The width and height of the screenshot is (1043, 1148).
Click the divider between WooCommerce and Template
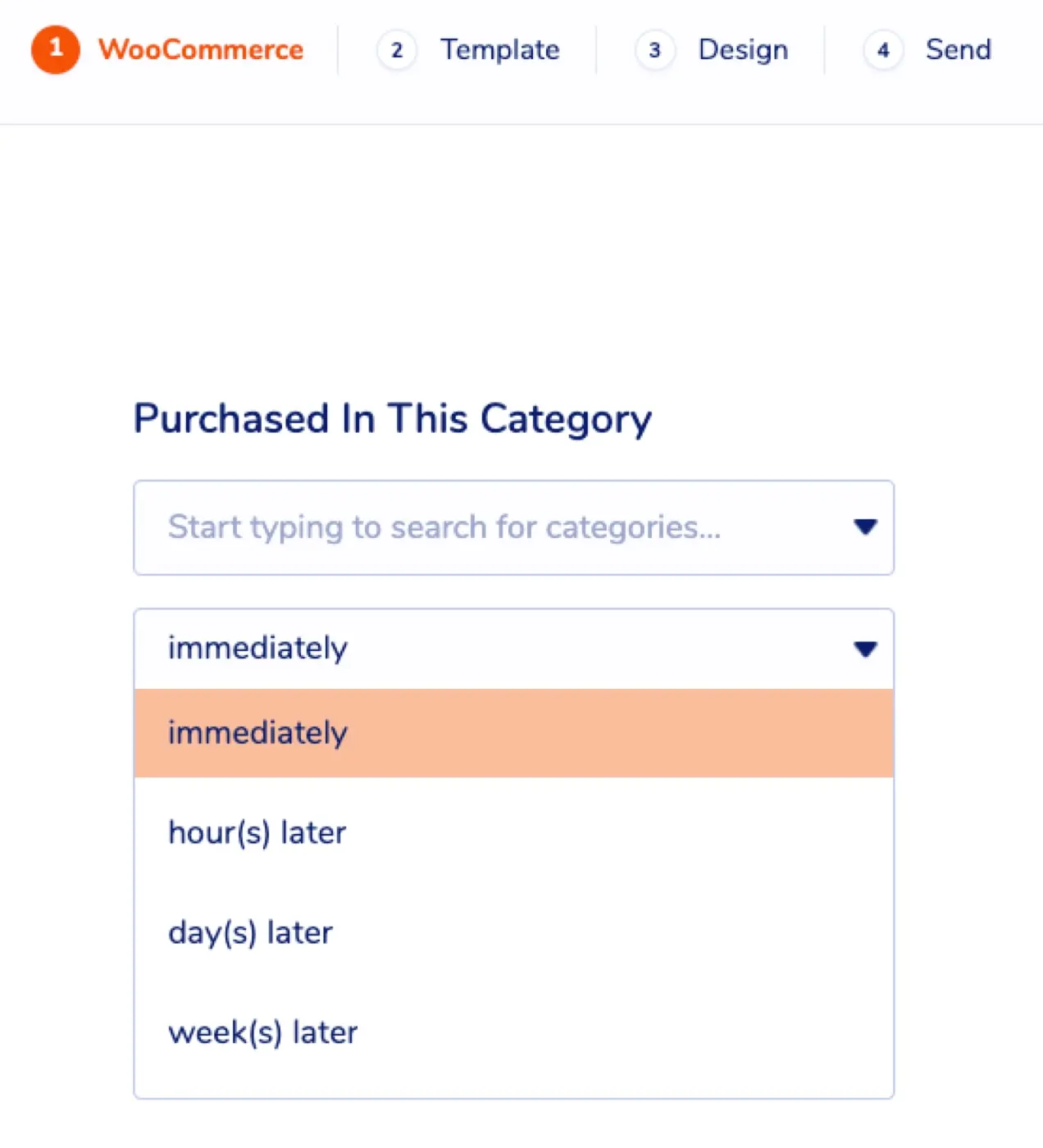(338, 50)
